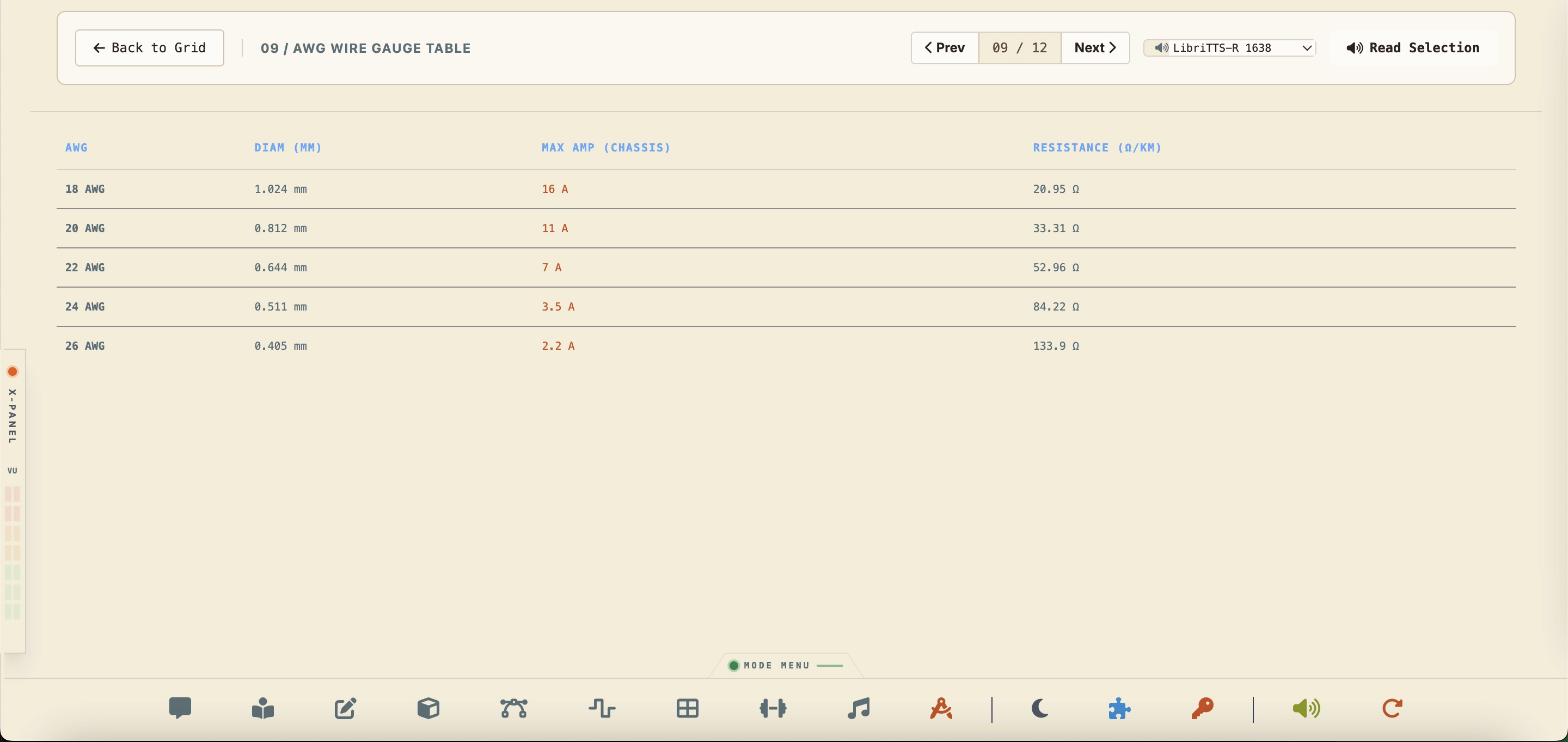Open the book reader mode icon
The image size is (1568, 742).
(x=263, y=708)
